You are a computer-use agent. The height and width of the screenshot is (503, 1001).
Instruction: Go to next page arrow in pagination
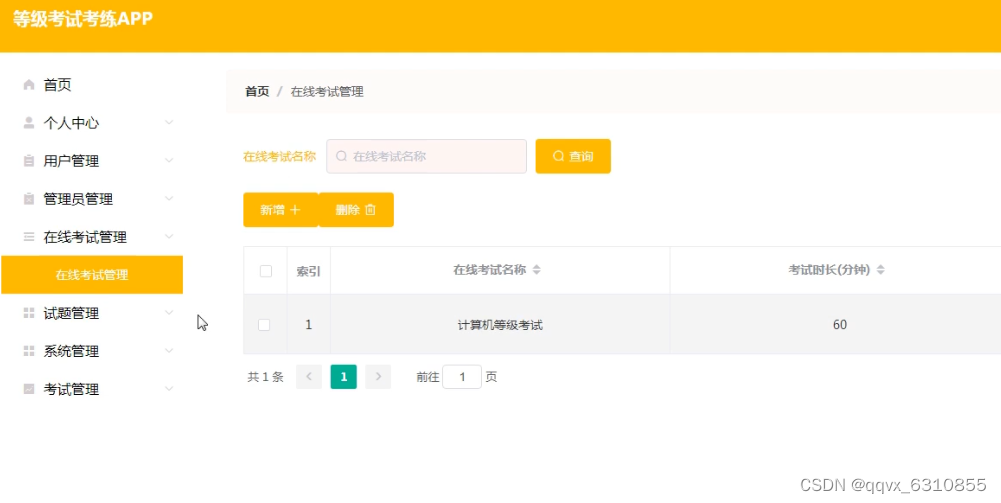coord(378,377)
